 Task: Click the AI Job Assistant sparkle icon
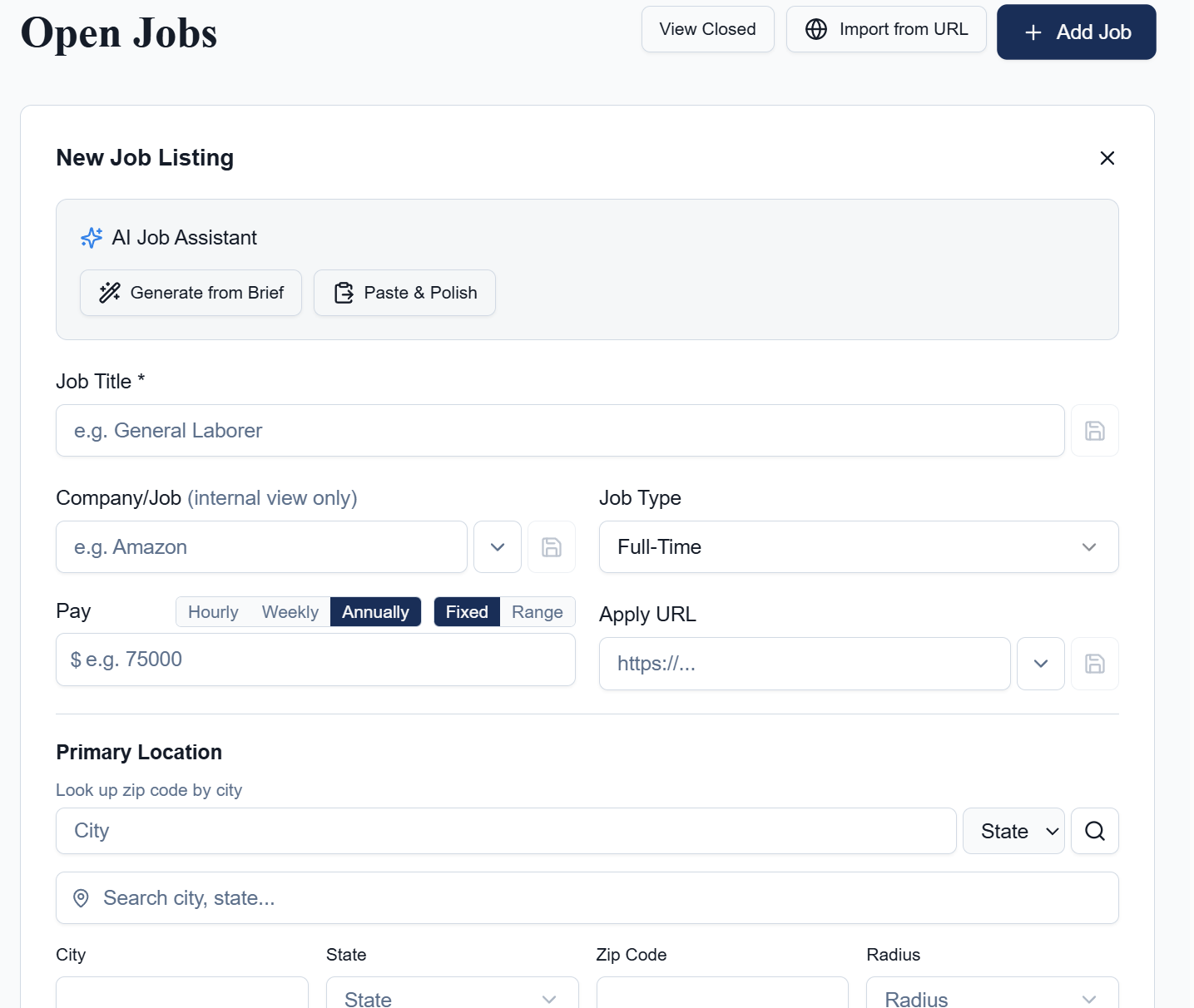click(92, 238)
